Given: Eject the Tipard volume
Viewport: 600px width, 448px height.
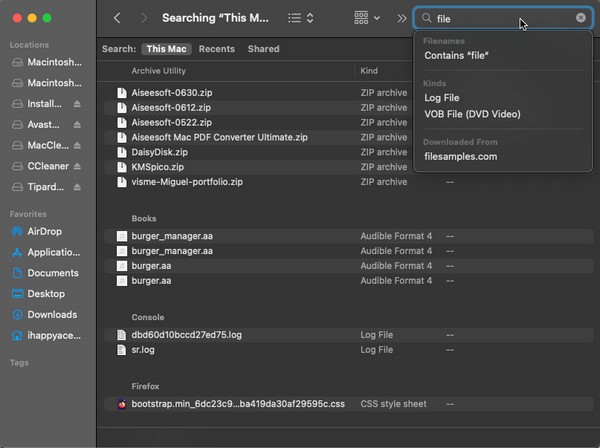Looking at the screenshot, I should pyautogui.click(x=77, y=187).
